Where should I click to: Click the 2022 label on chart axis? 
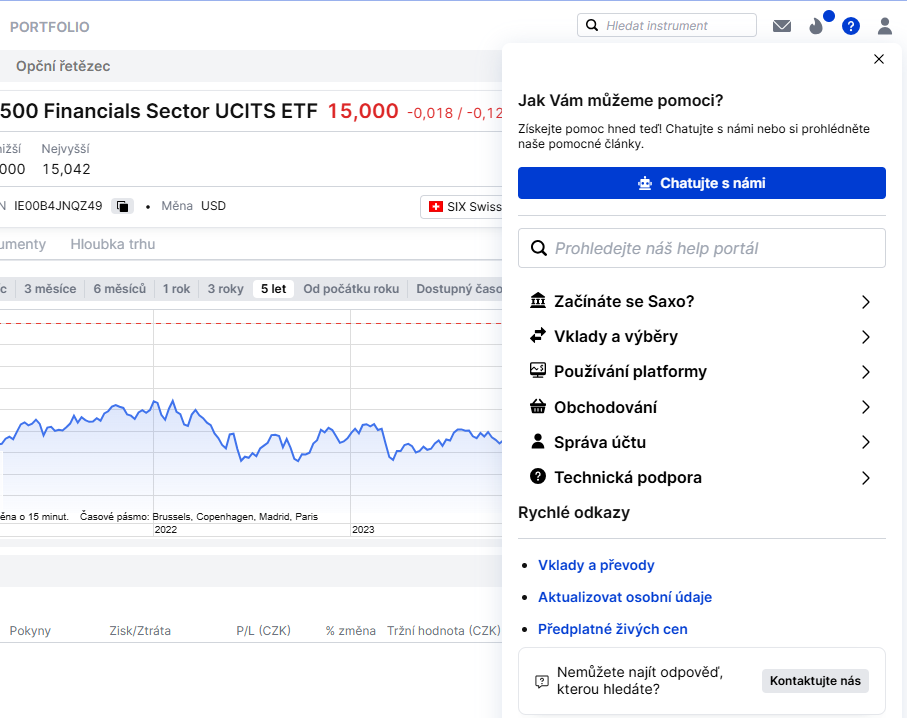click(165, 529)
